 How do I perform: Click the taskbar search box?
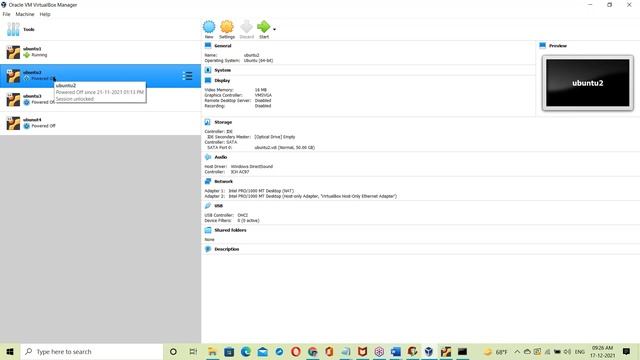coord(91,351)
